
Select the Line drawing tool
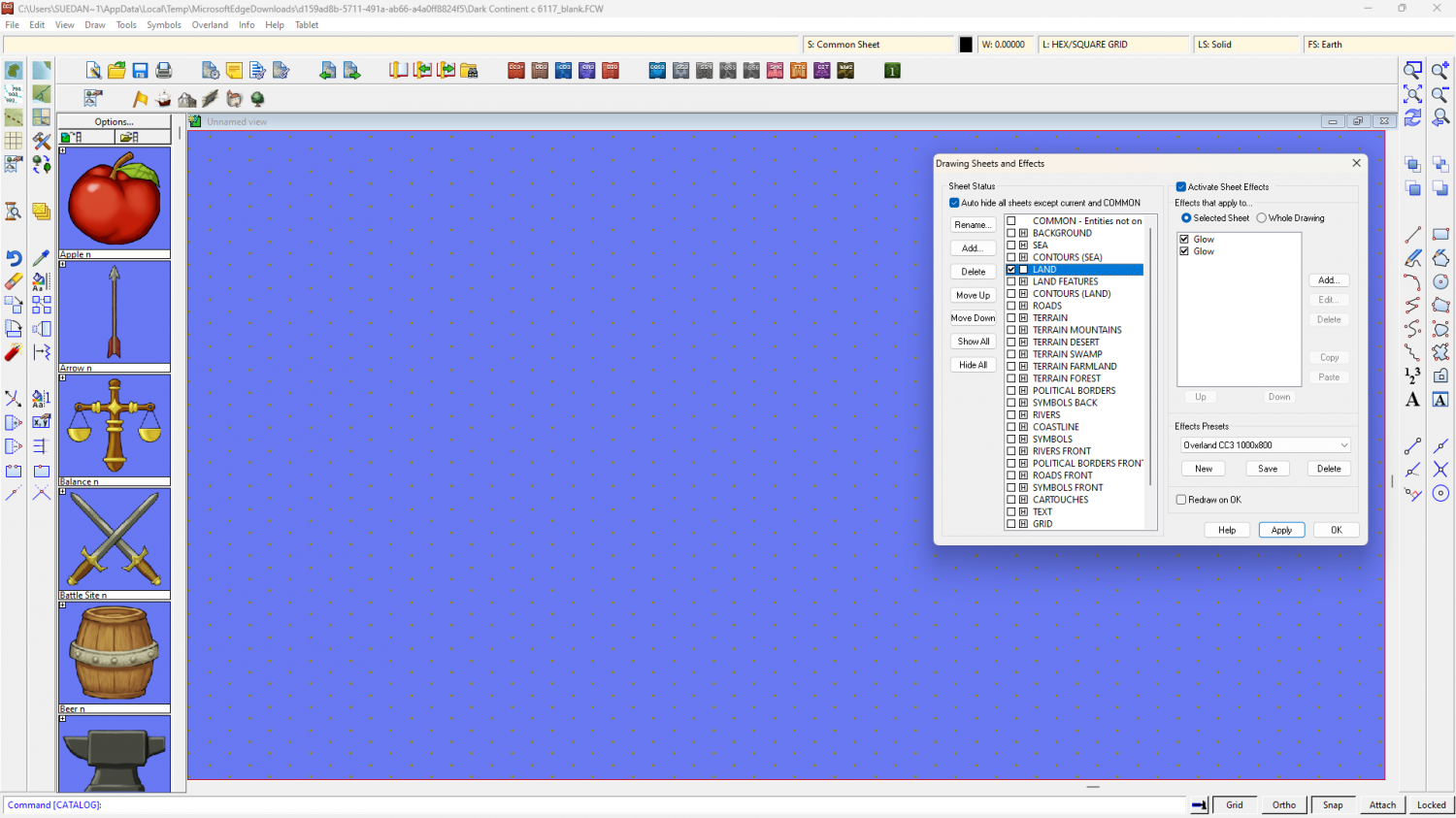pyautogui.click(x=1412, y=235)
